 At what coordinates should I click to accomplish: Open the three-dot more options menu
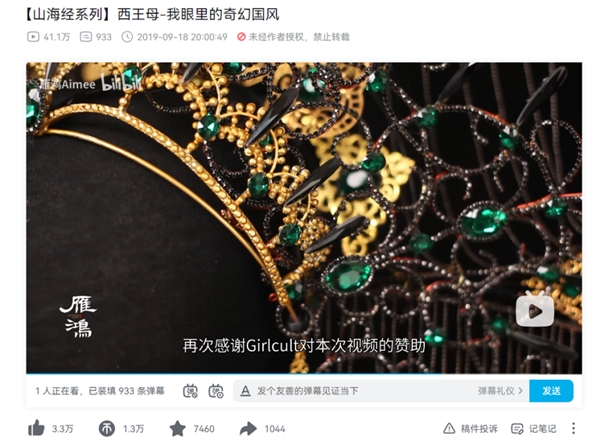point(573,428)
